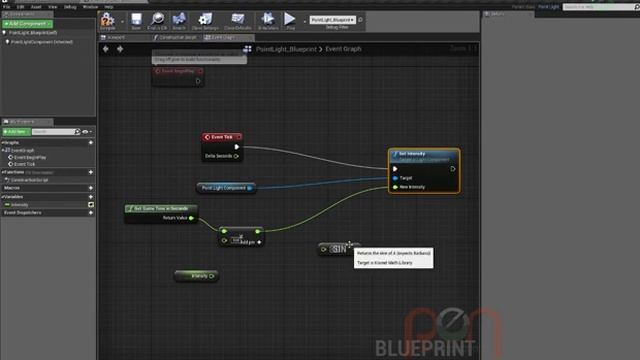
Task: Select the Point Light Component variable node
Action: tap(226, 188)
